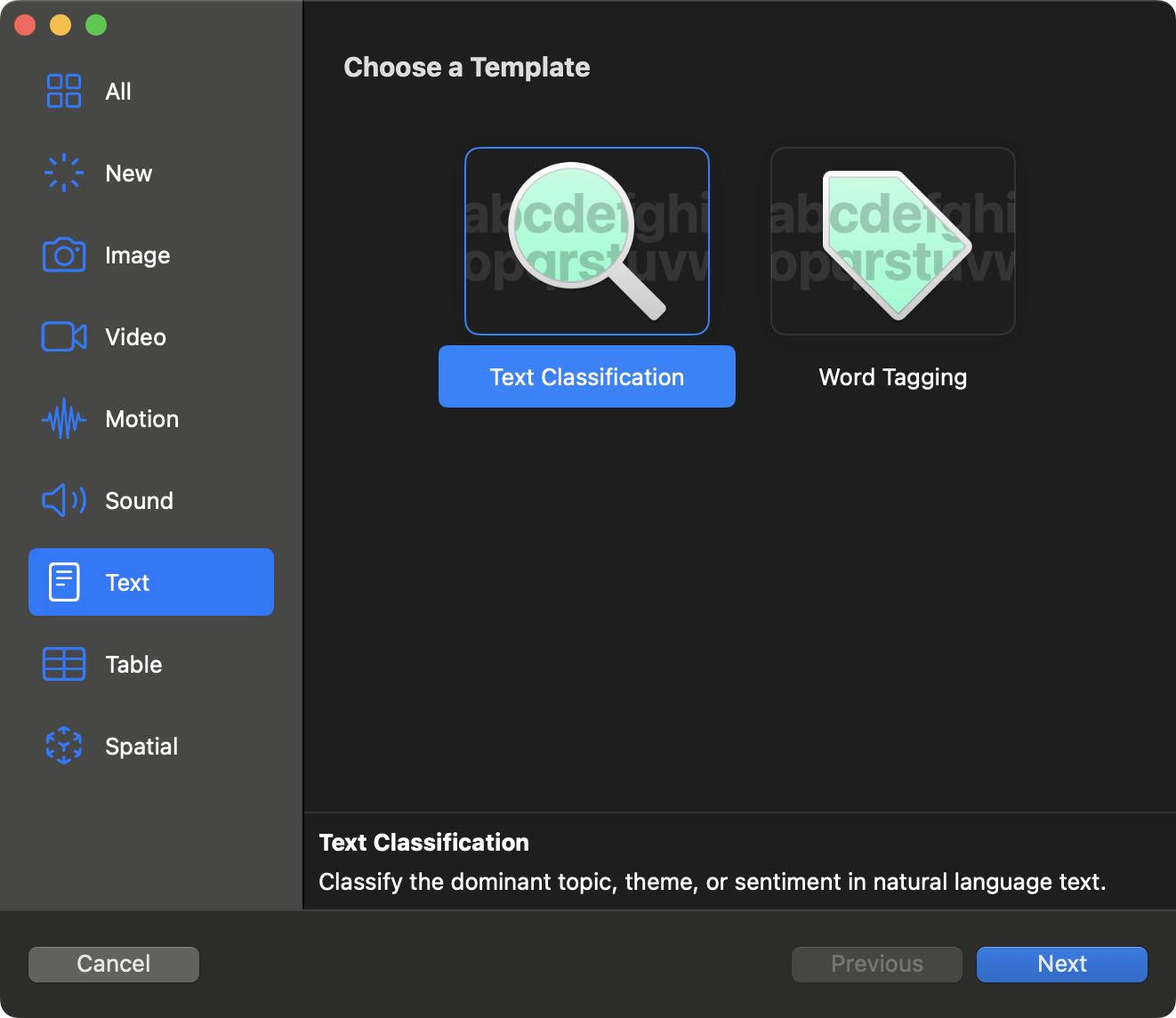
Task: Click the Text Classification label
Action: click(587, 376)
